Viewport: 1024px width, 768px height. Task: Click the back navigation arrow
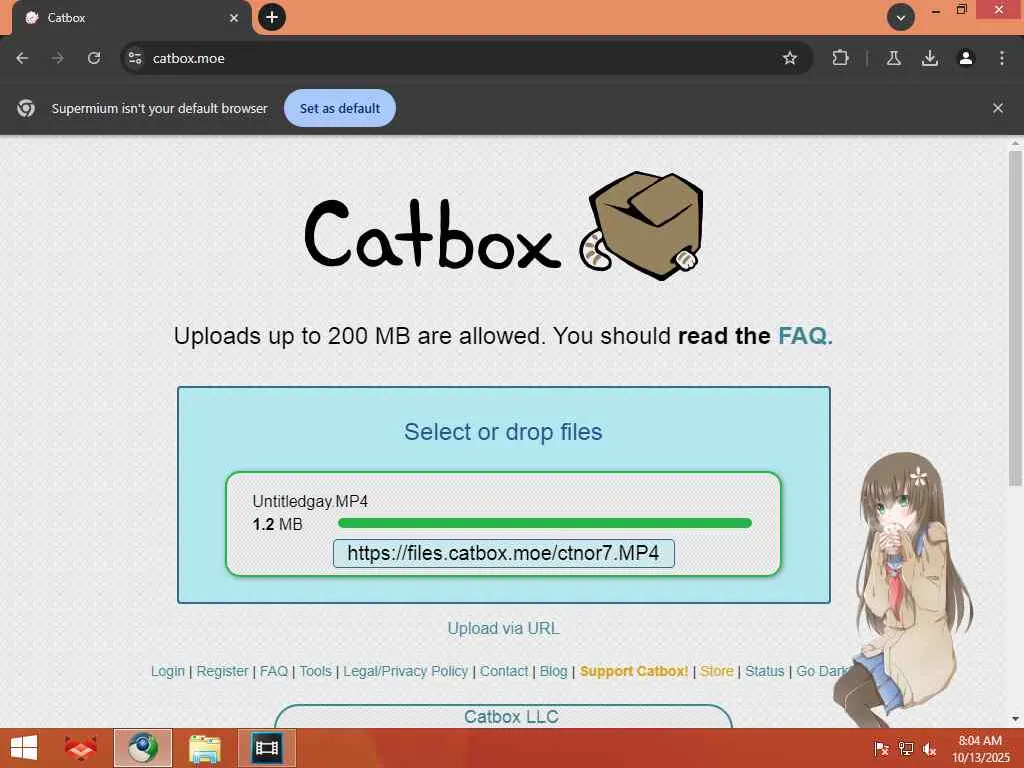22,58
